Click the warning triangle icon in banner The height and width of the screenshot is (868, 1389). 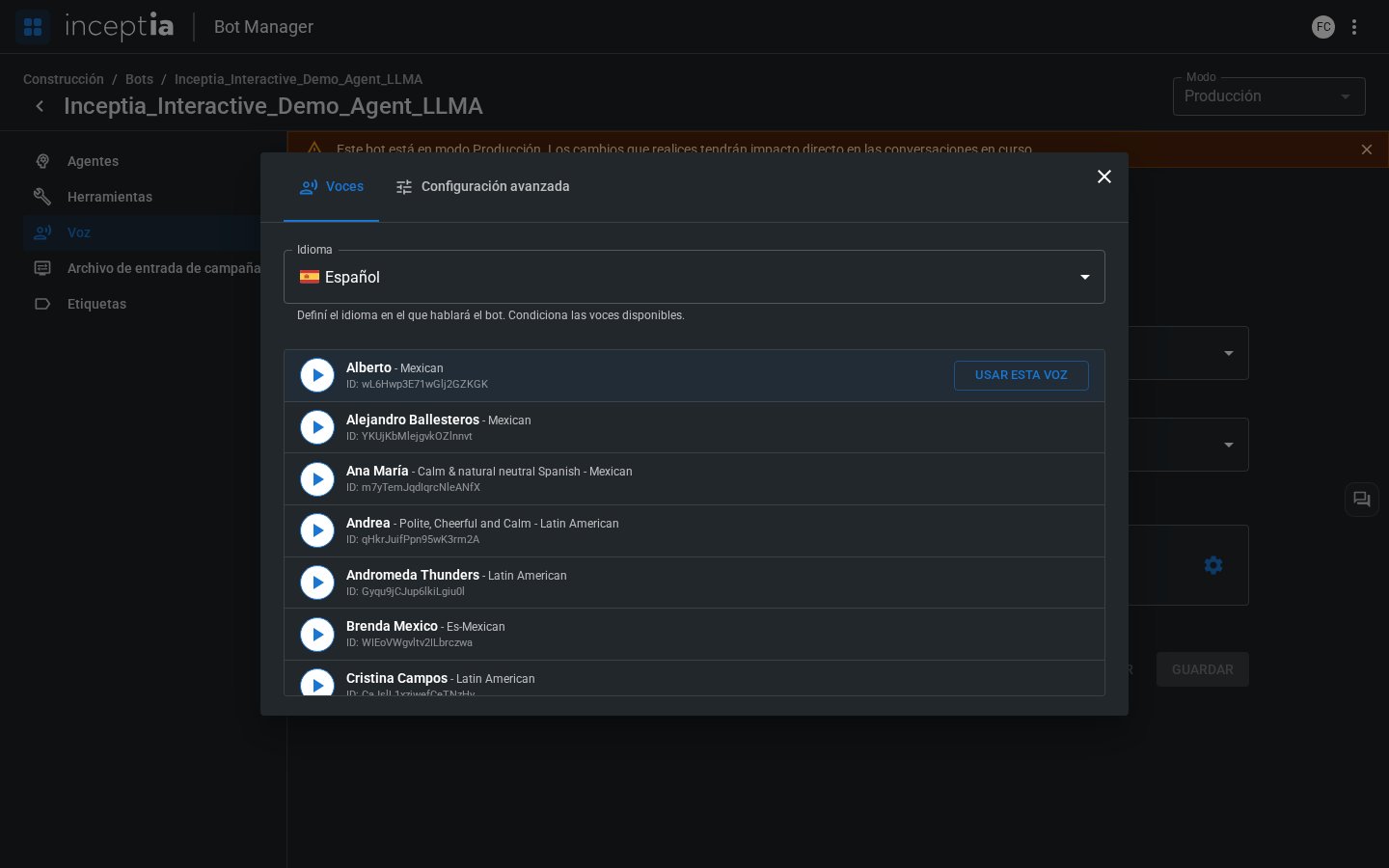[x=314, y=149]
